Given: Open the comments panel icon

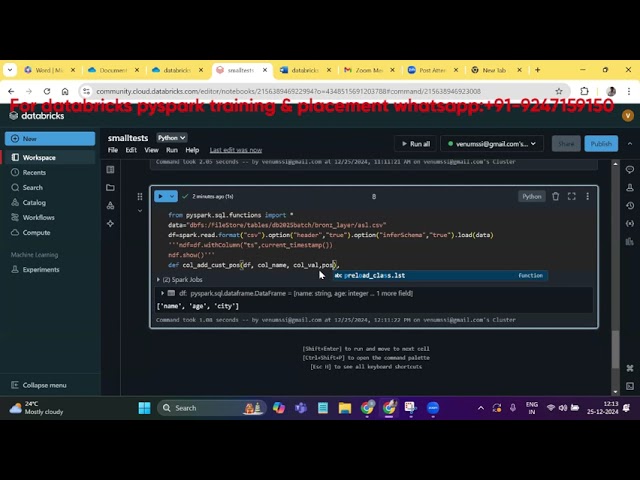Looking at the screenshot, I should pyautogui.click(x=630, y=169).
